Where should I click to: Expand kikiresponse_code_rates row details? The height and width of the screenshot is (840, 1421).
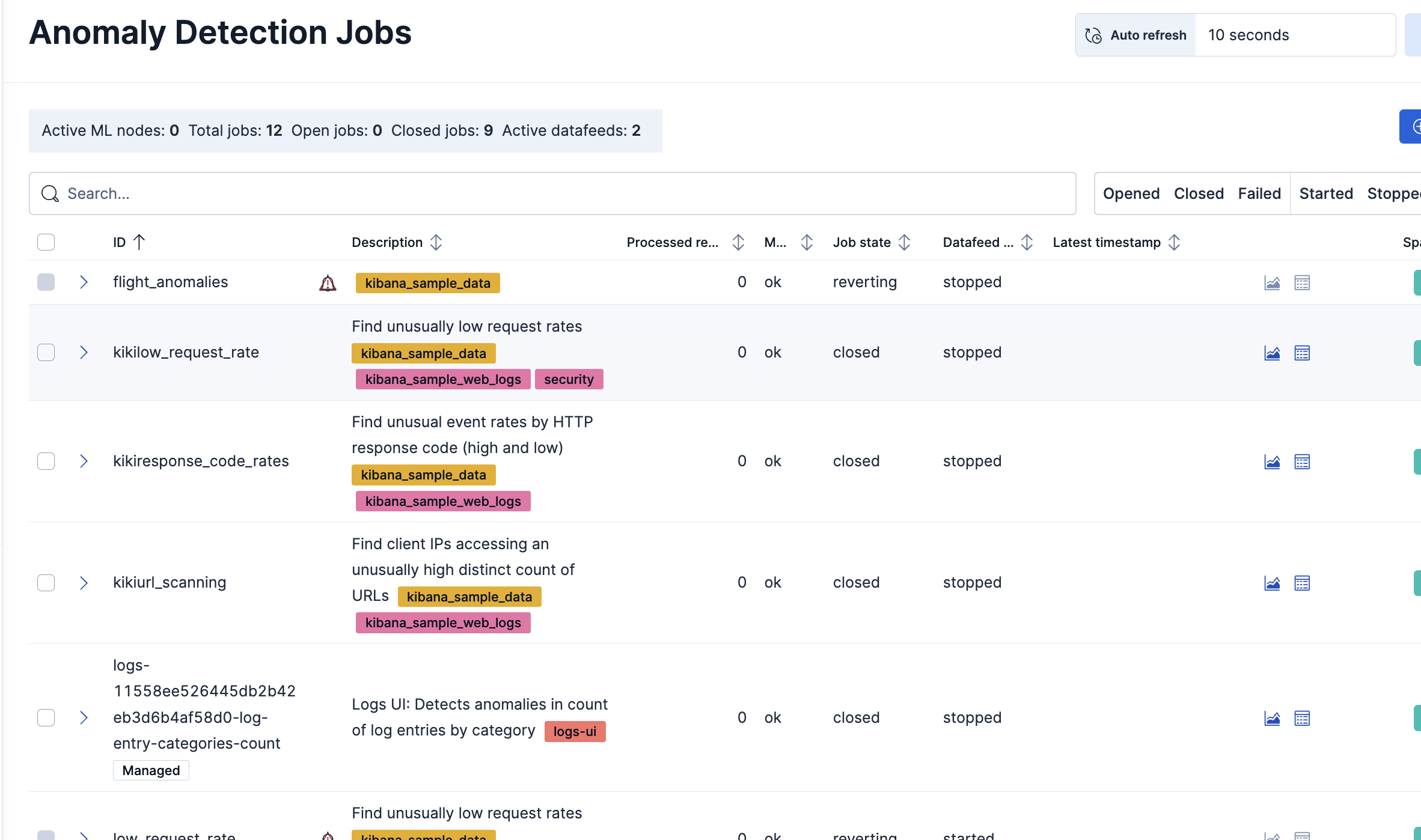click(84, 461)
